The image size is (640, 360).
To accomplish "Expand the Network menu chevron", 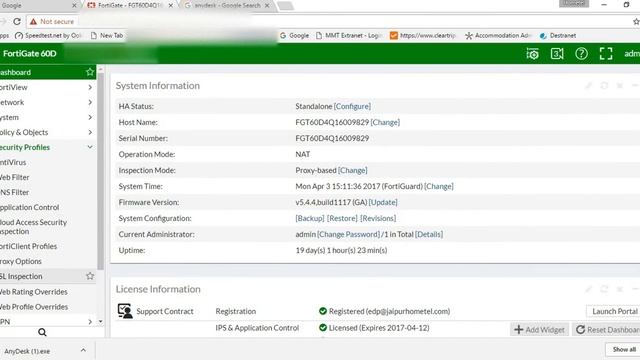I will (x=90, y=102).
